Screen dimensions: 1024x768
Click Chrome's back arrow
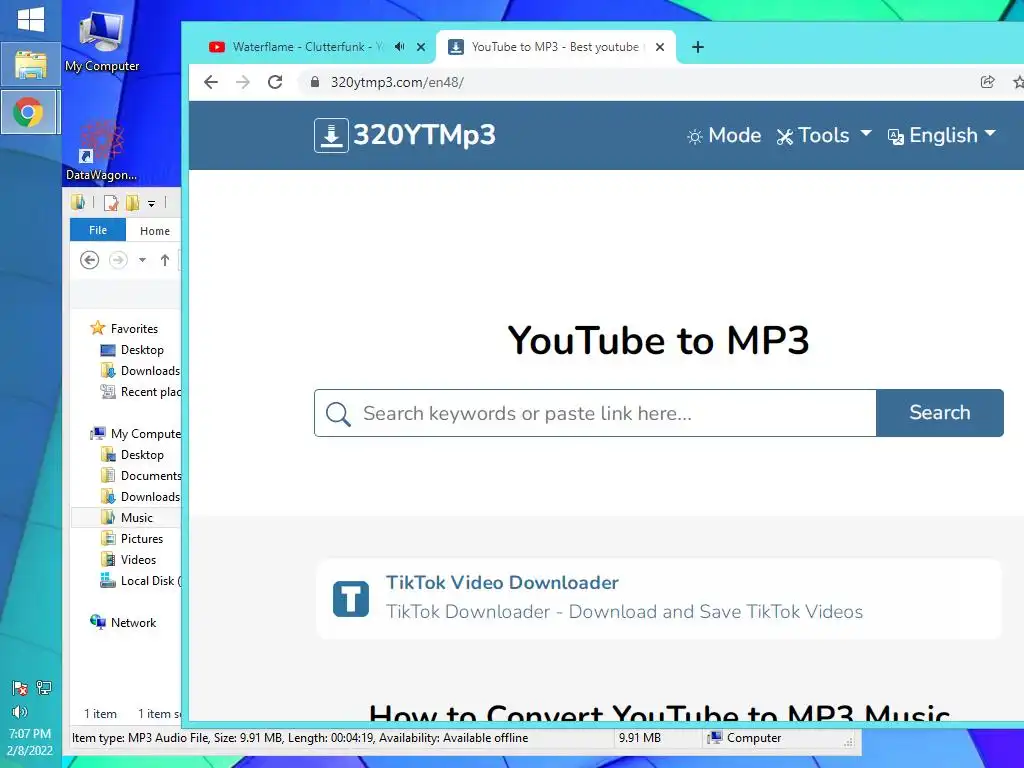click(x=211, y=82)
